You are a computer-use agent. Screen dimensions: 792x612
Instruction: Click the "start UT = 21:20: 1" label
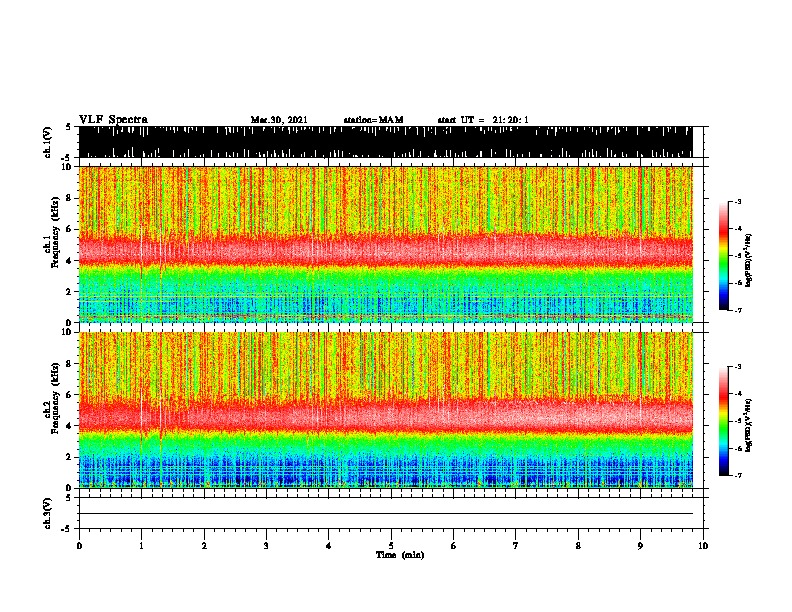(483, 120)
